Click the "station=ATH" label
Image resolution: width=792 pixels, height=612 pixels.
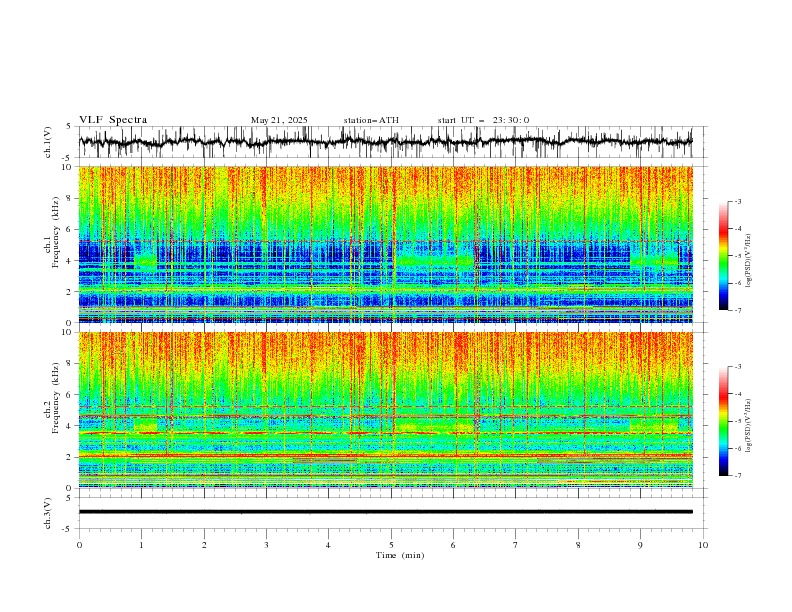click(x=371, y=120)
